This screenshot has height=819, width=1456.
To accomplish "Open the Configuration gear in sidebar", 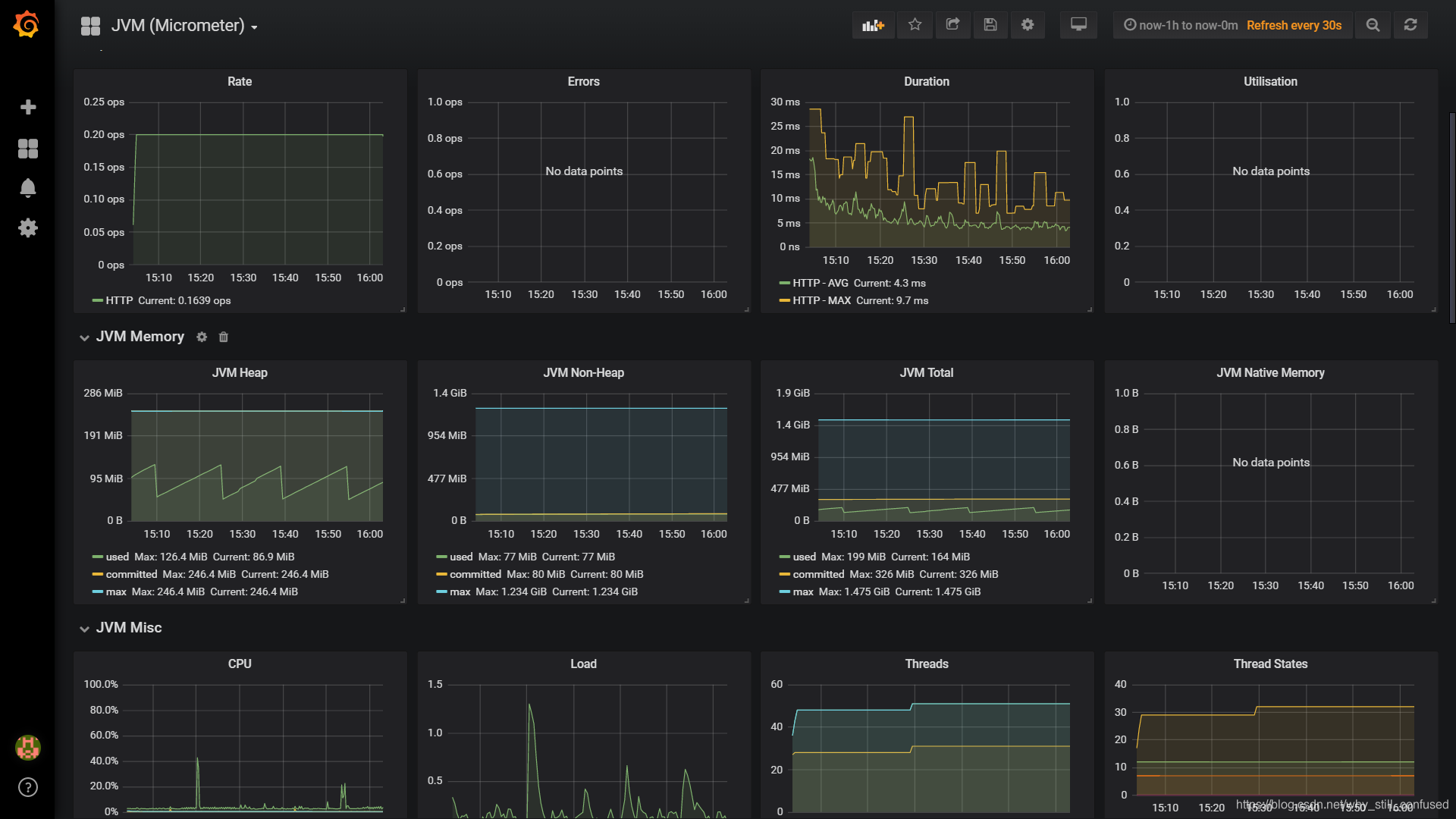I will click(x=28, y=227).
